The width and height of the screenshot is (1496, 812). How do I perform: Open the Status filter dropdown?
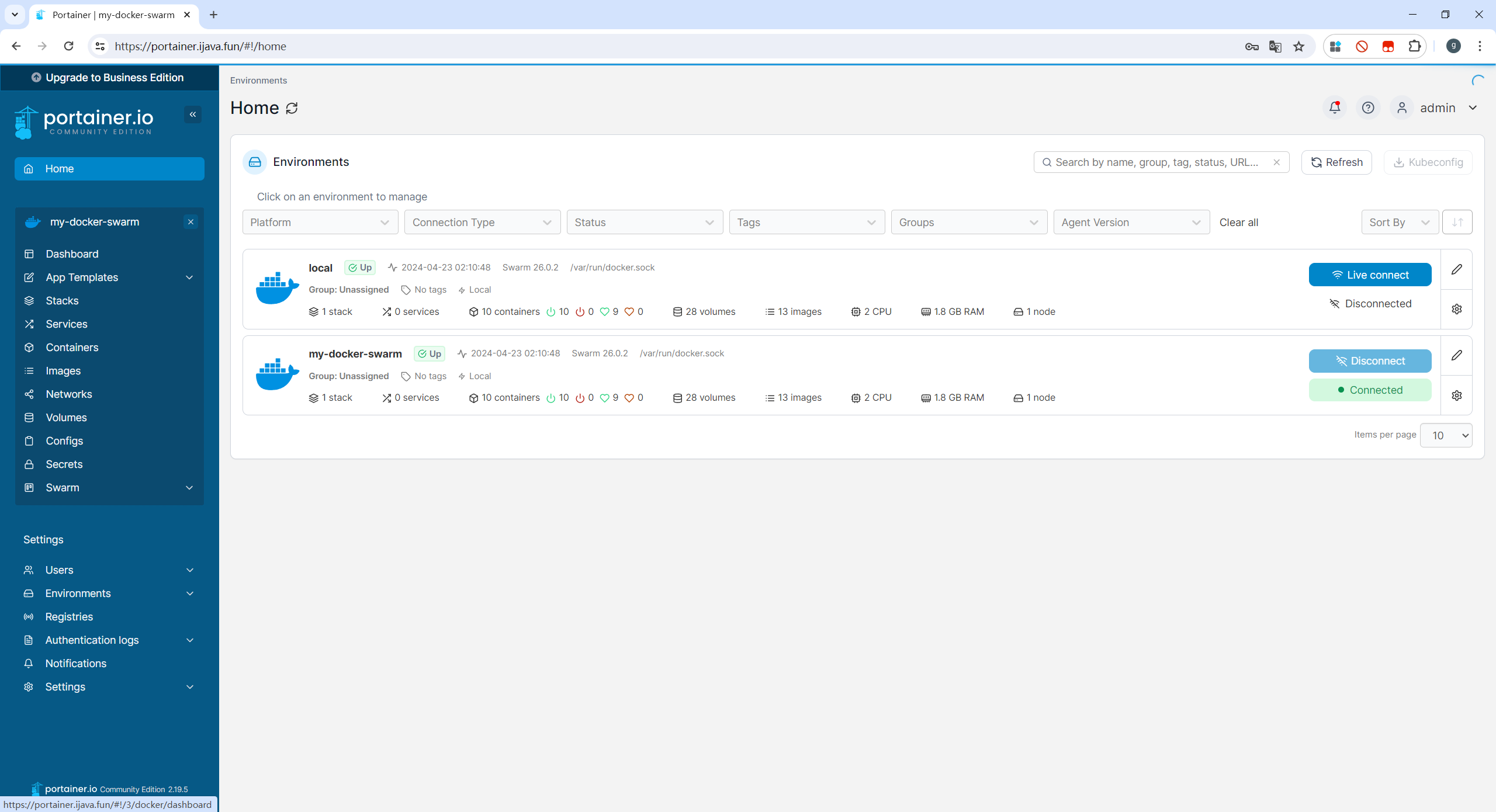644,222
